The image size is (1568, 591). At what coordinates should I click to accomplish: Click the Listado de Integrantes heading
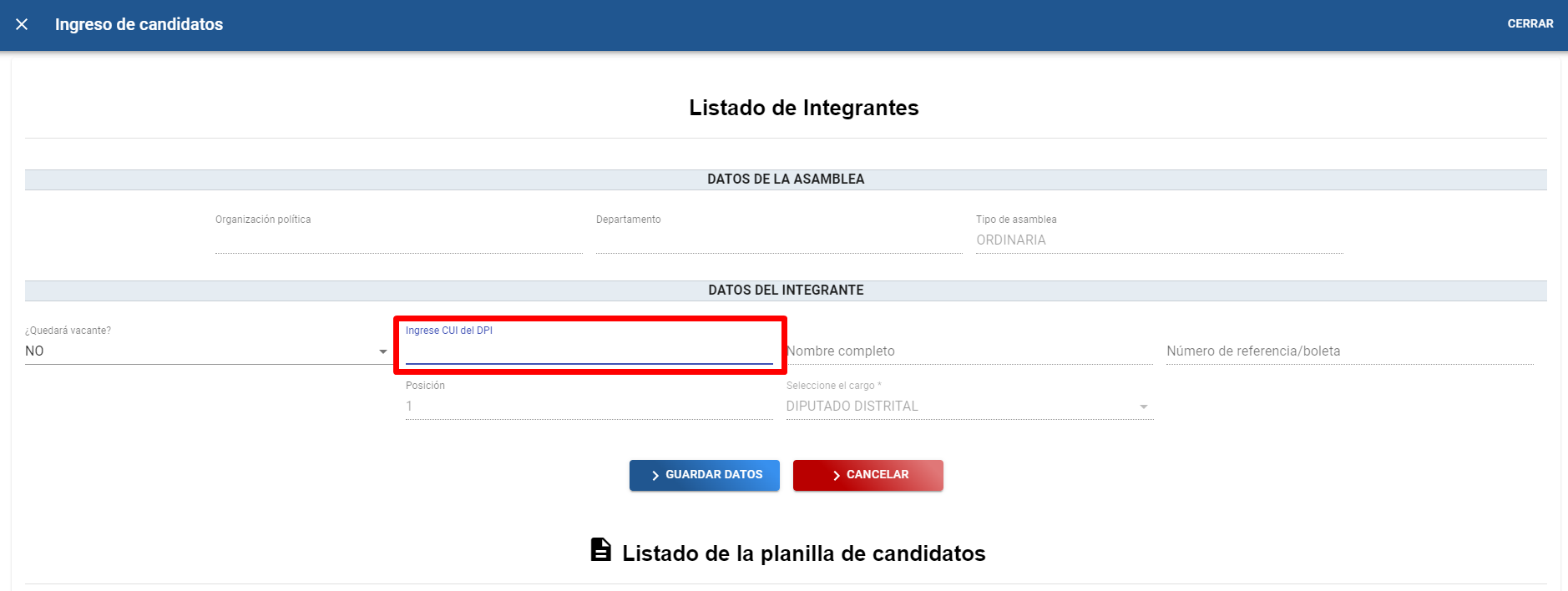803,108
